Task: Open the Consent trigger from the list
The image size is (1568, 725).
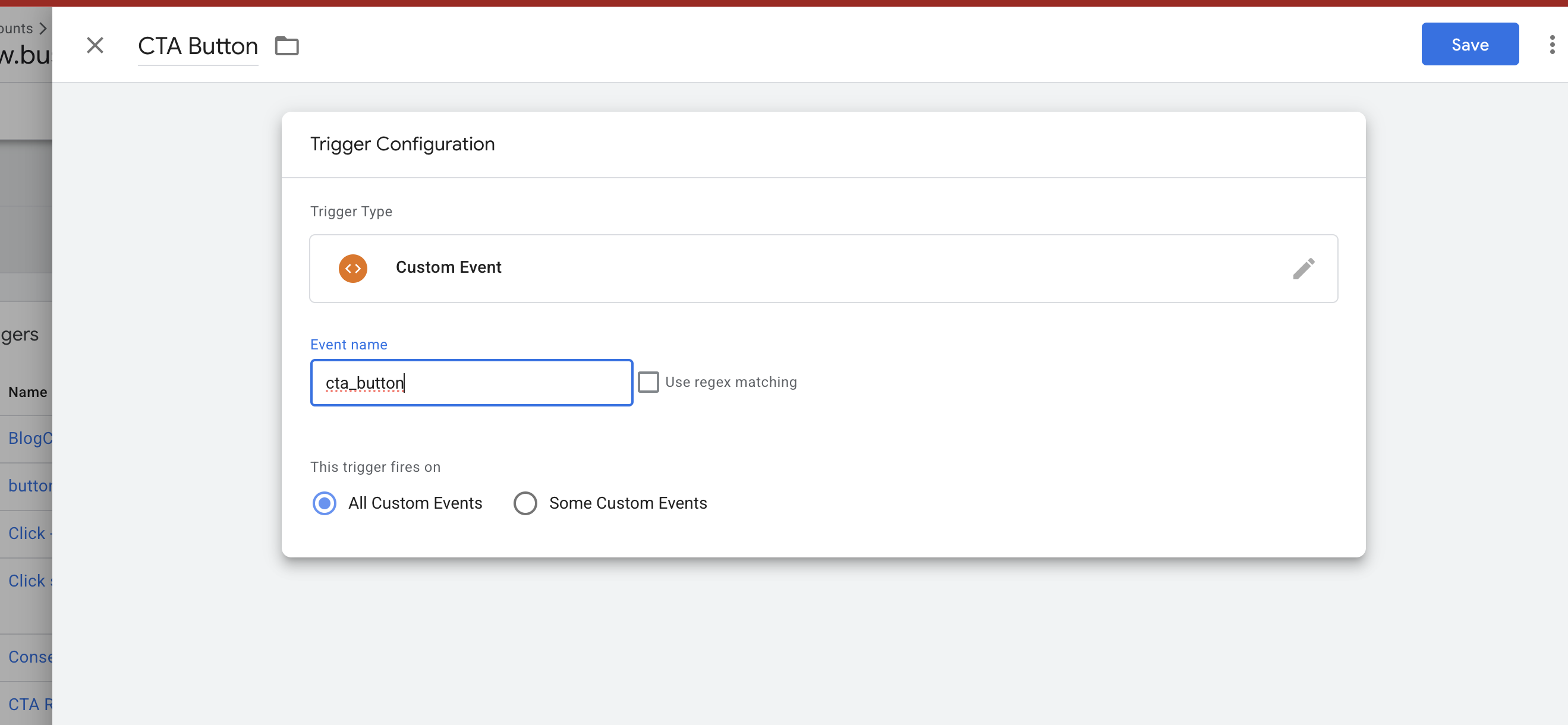Action: coord(28,657)
